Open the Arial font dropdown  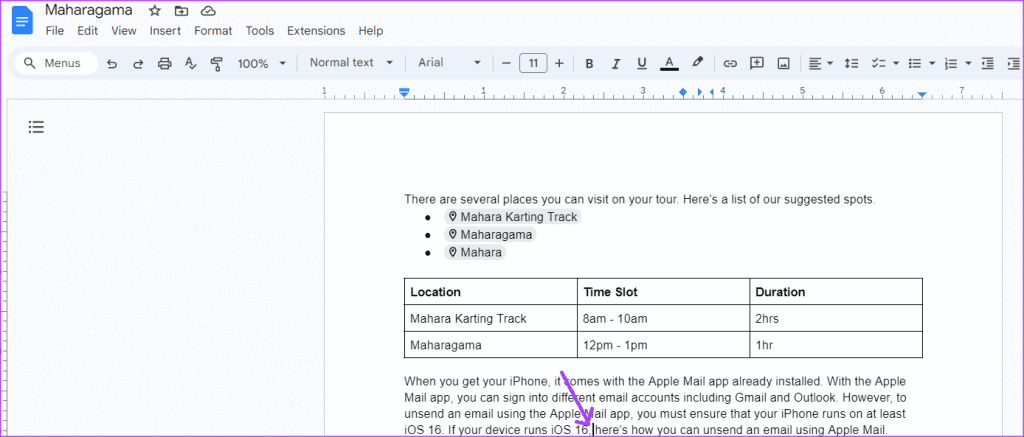pyautogui.click(x=449, y=63)
